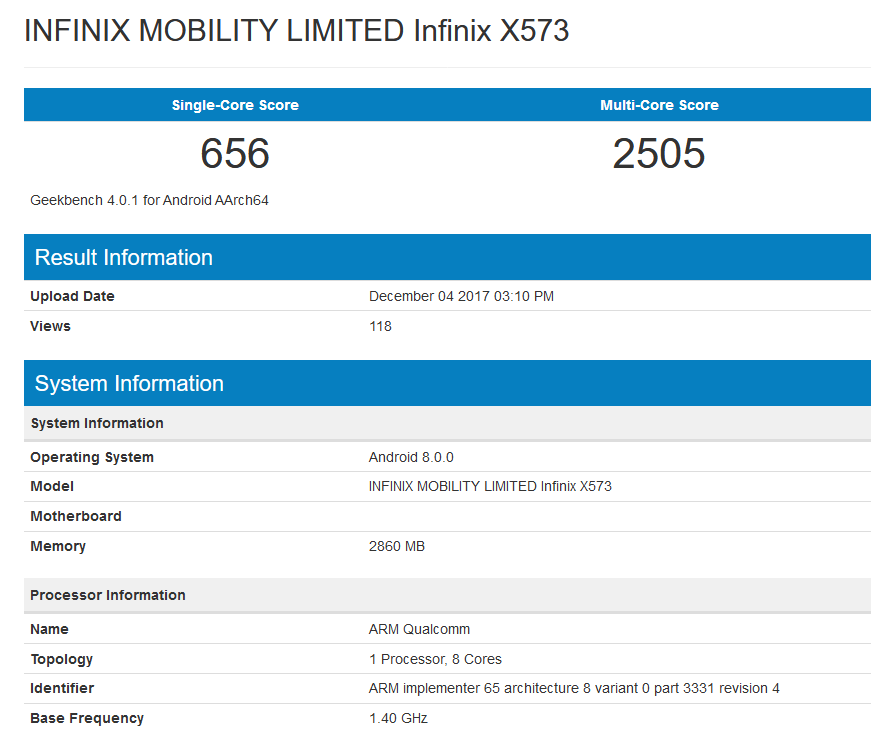
Task: Select the processor 'Name' label
Action: [x=49, y=629]
